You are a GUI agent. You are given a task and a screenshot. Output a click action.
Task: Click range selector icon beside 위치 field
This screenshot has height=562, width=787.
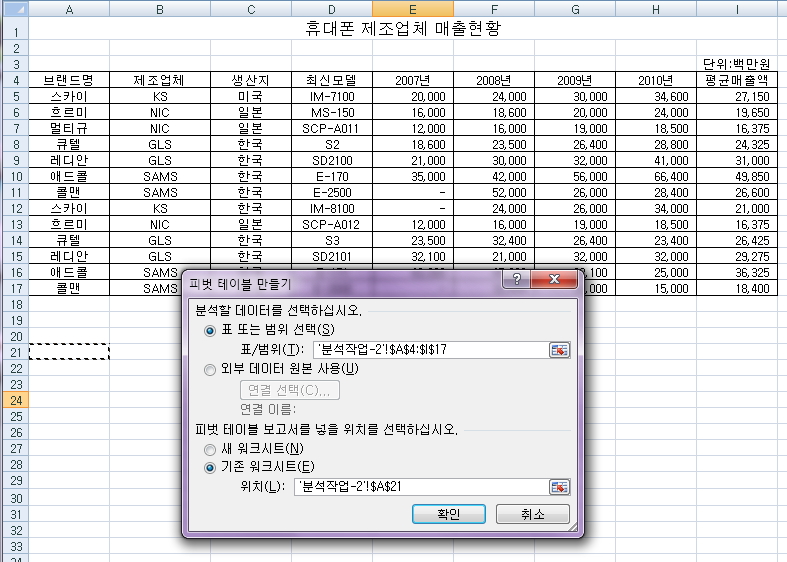[559, 487]
